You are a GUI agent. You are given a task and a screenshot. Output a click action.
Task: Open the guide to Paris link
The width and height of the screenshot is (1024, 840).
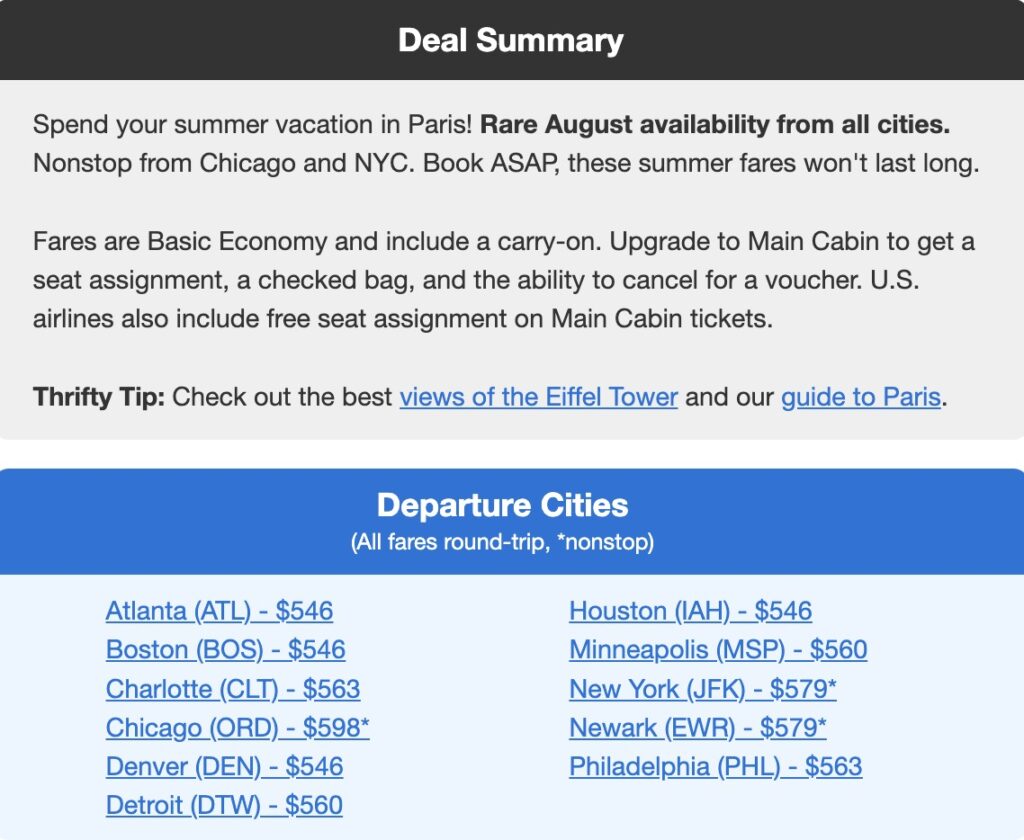pyautogui.click(x=860, y=397)
